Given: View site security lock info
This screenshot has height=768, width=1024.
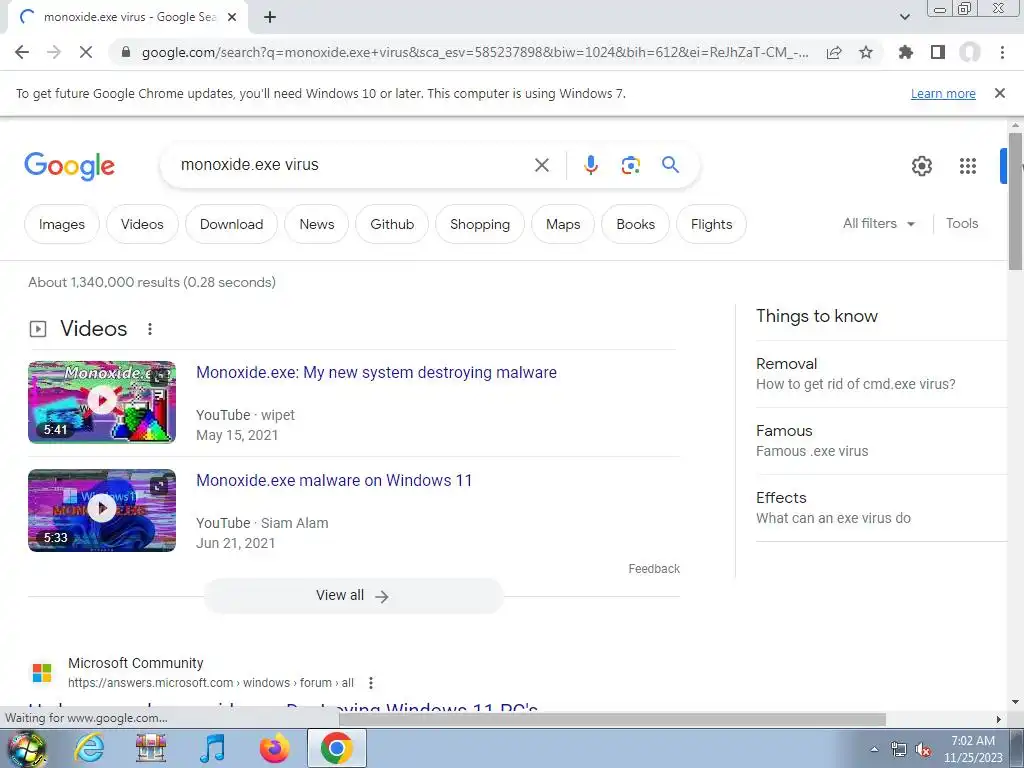Looking at the screenshot, I should tap(126, 52).
